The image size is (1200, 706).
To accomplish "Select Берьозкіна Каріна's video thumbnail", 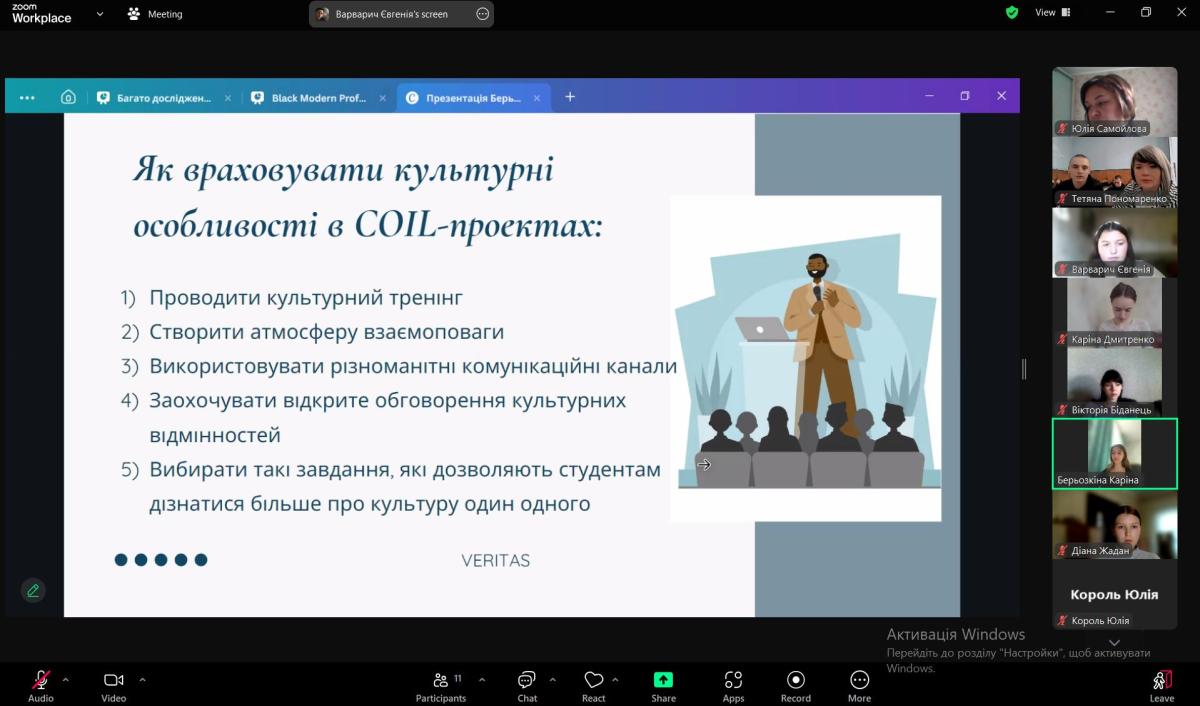I will [x=1114, y=453].
